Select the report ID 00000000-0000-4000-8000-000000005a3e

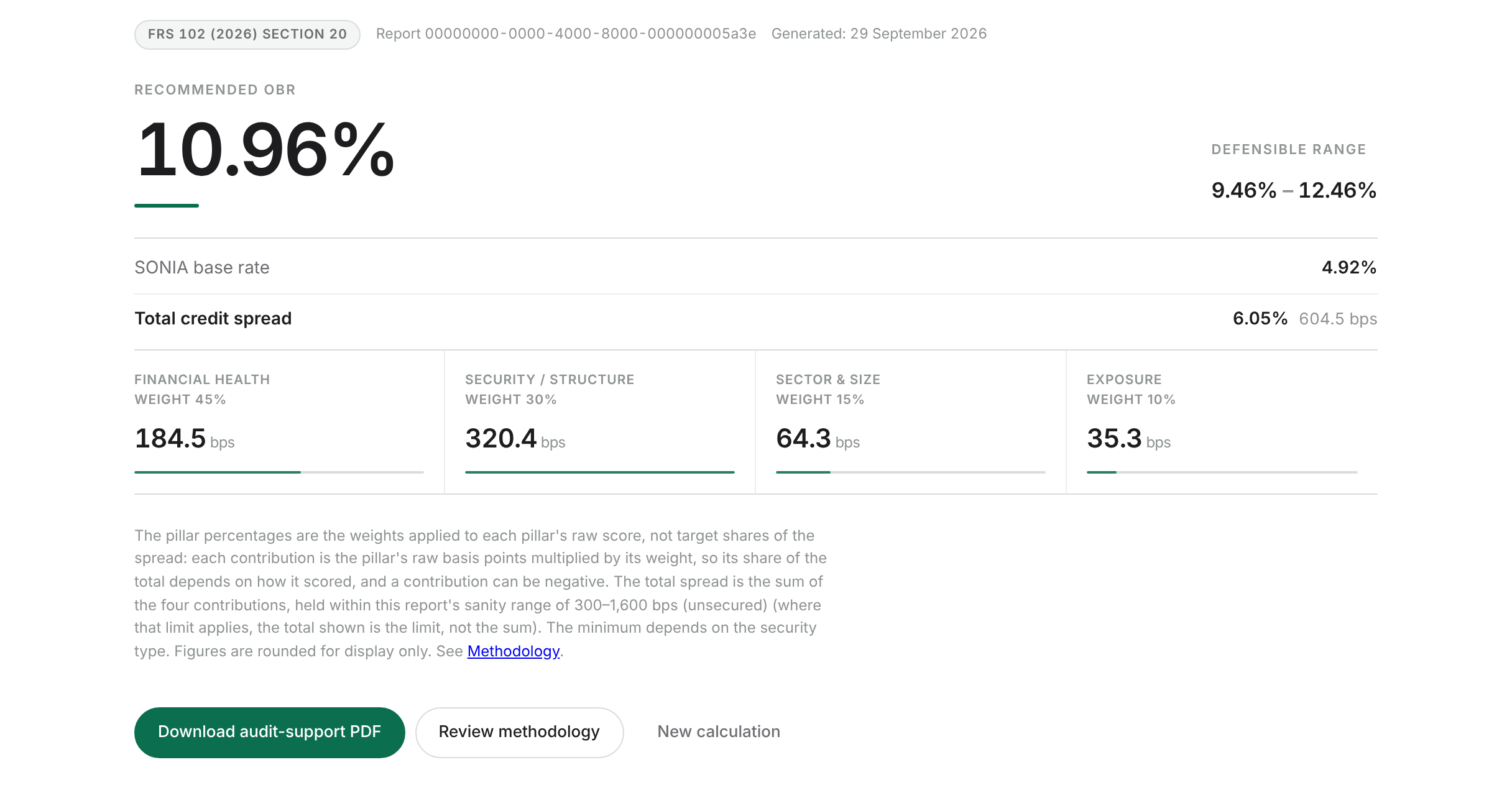point(590,34)
